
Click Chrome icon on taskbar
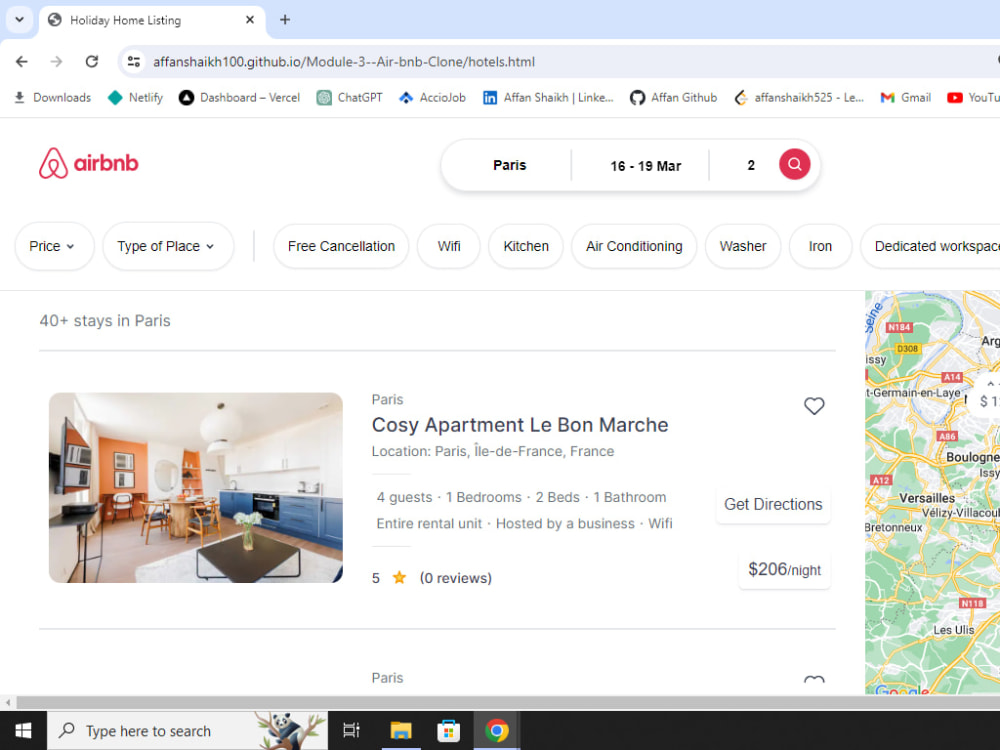pos(497,730)
